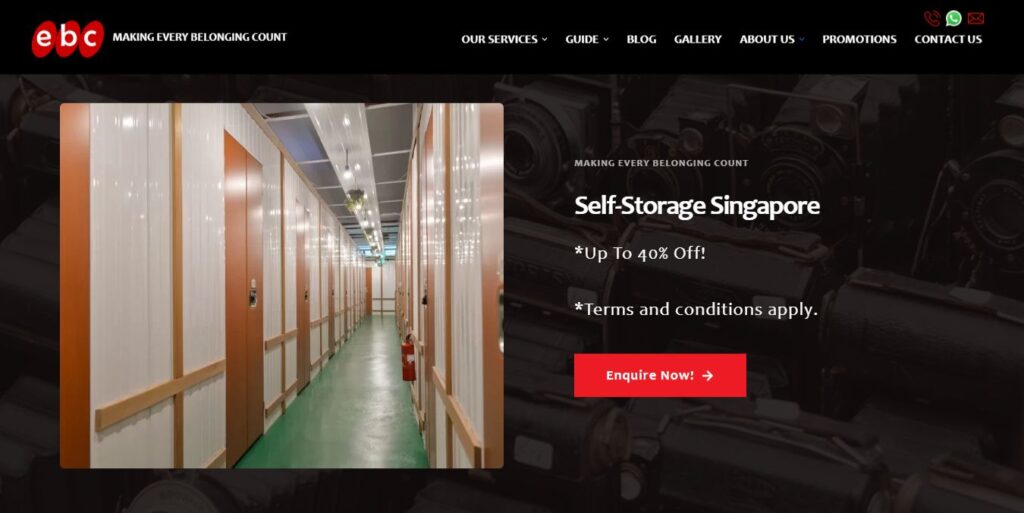1024x513 pixels.
Task: Expand the Our Services dropdown chevron
Action: pos(545,39)
